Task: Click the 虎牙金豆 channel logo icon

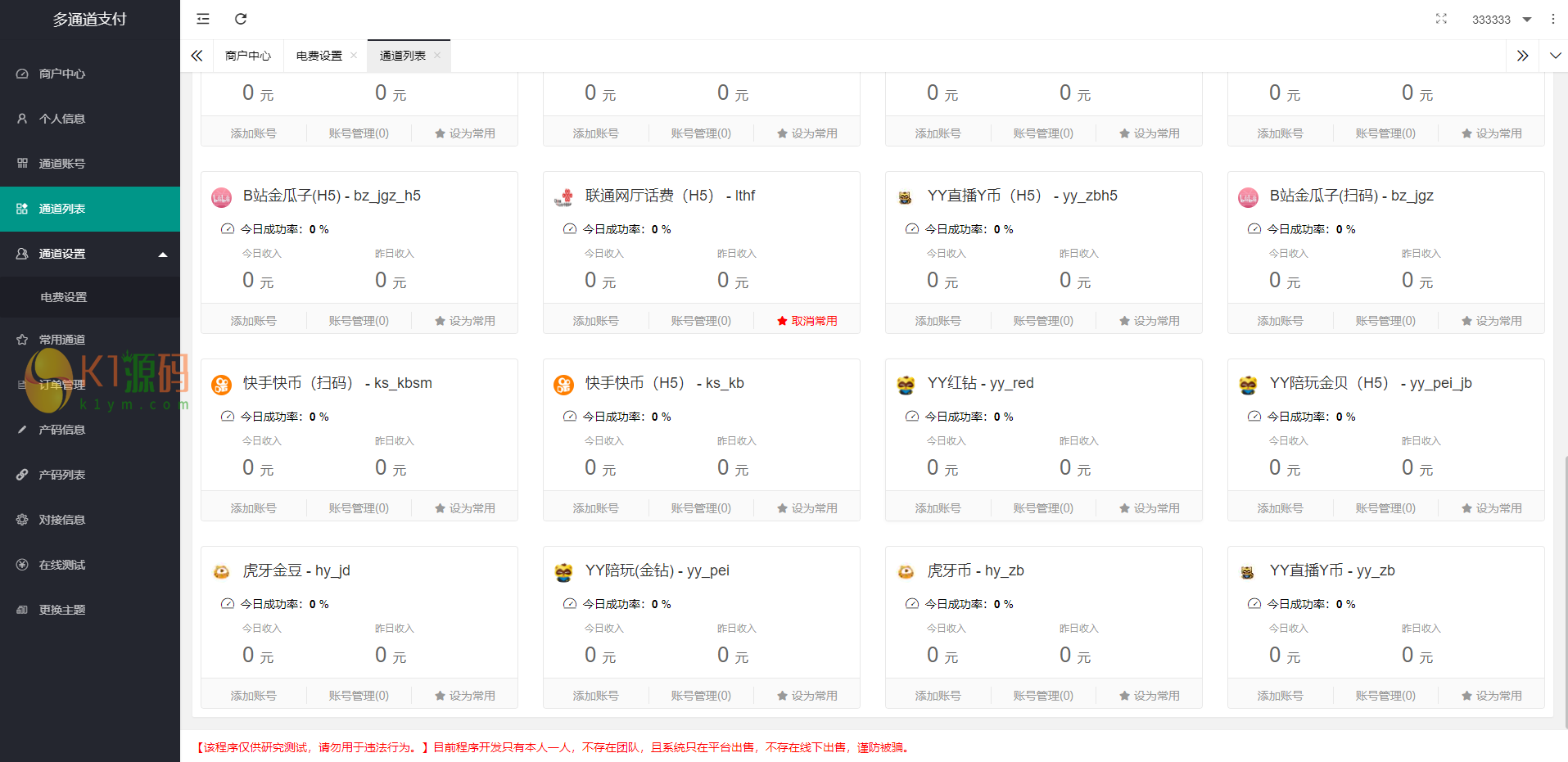Action: point(221,572)
